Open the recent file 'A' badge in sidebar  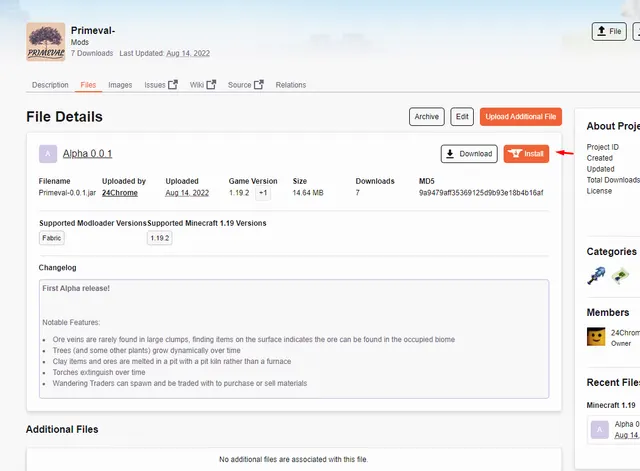tap(600, 430)
